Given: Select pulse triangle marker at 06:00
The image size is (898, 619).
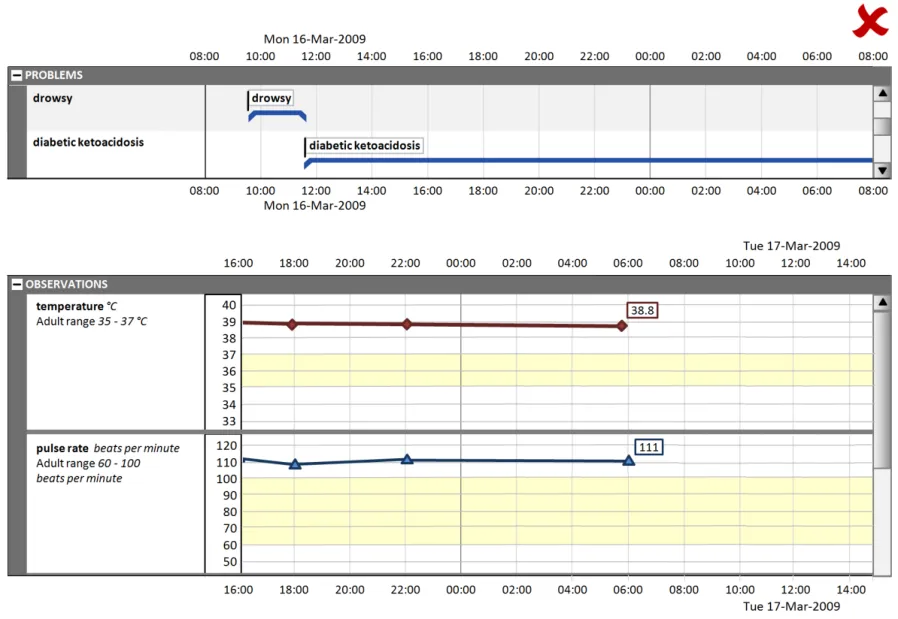Looking at the screenshot, I should point(629,461).
